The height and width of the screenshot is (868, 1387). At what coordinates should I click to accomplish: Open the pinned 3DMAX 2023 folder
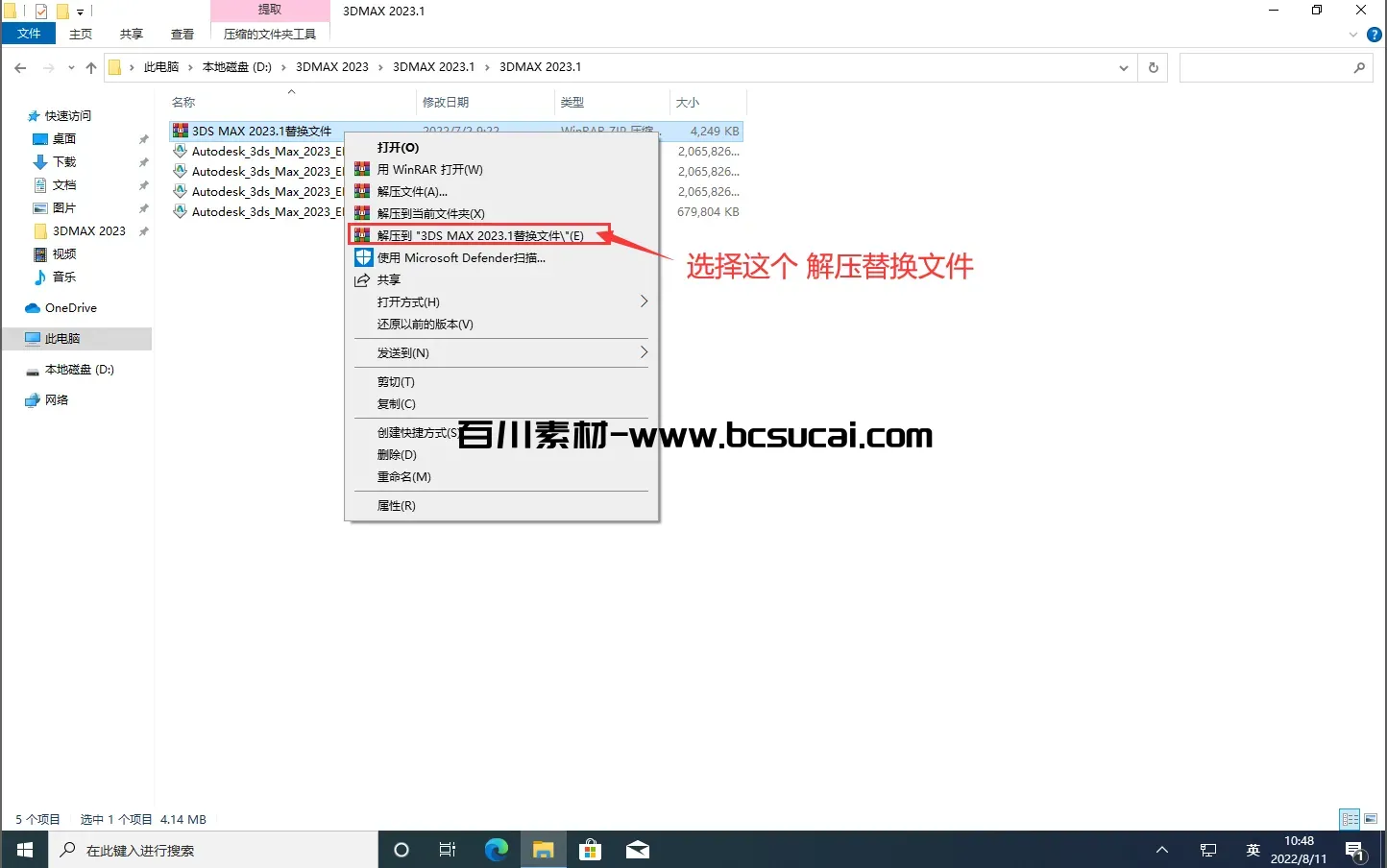[89, 231]
